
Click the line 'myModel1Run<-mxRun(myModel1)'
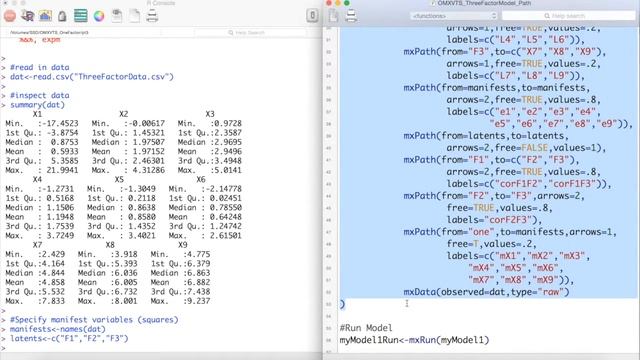coord(414,340)
